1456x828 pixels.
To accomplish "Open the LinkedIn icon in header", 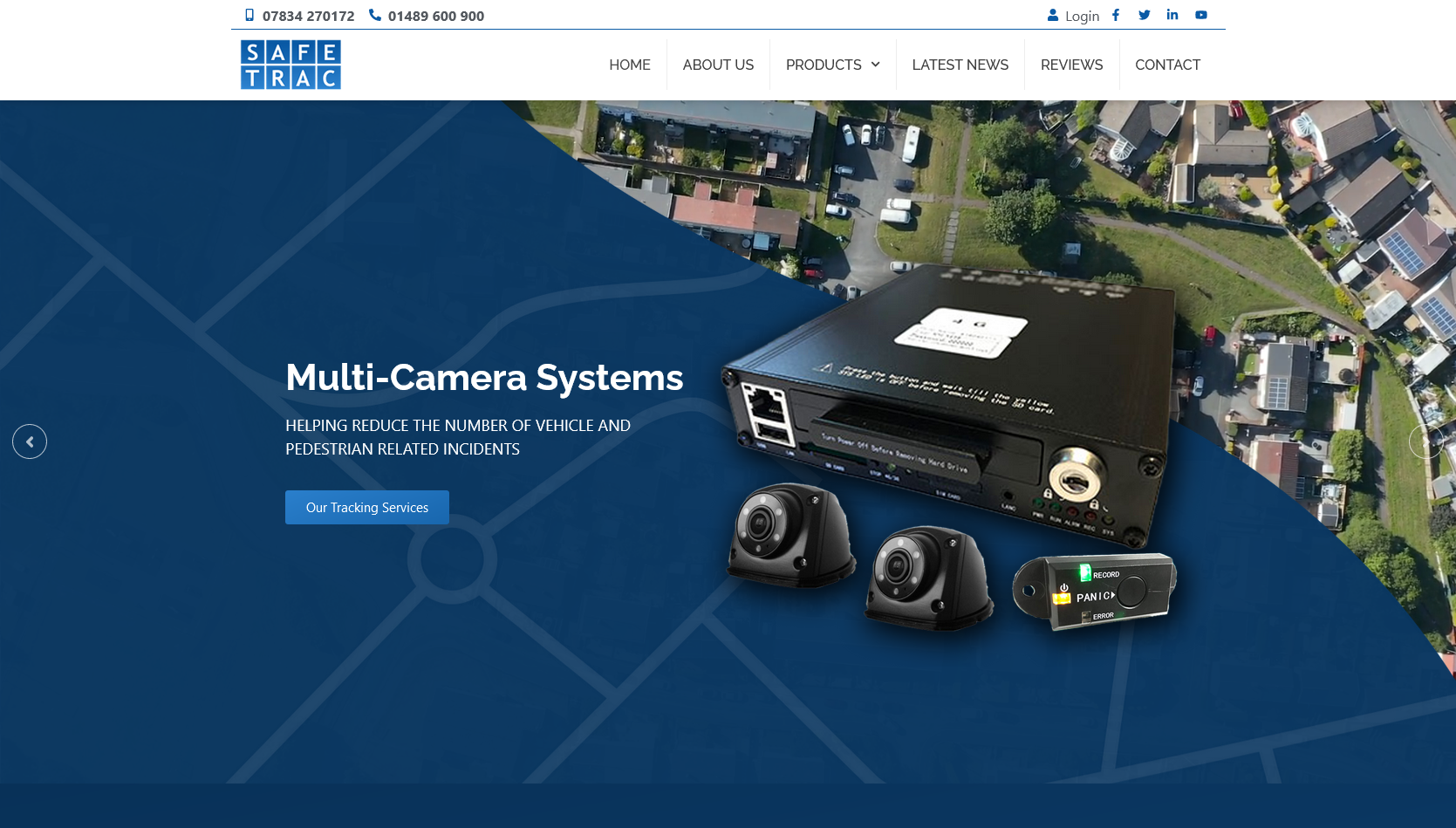I will click(1172, 15).
